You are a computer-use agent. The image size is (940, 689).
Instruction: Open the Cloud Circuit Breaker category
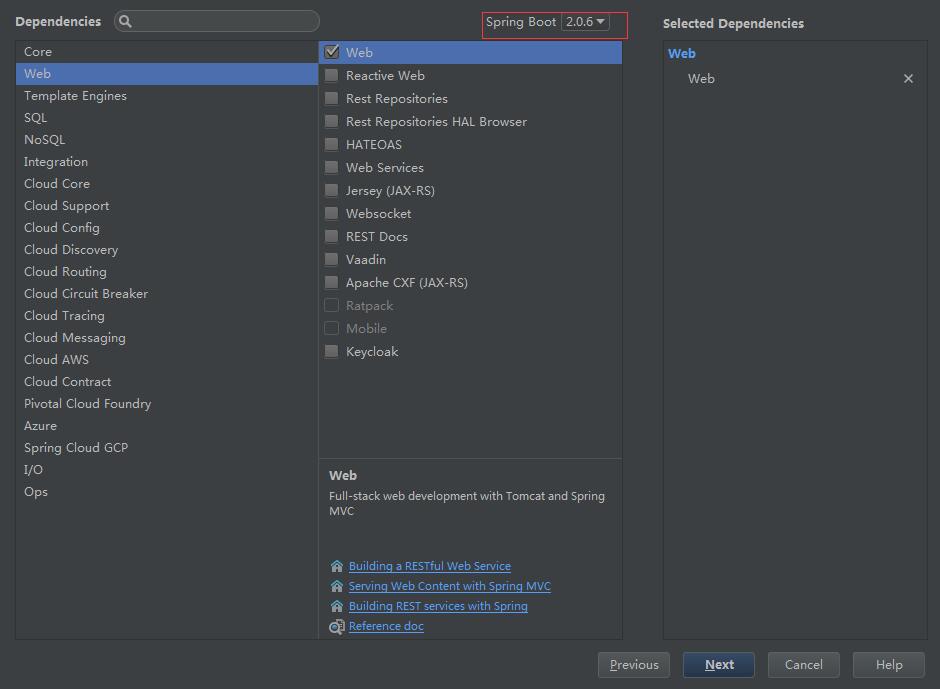tap(167, 293)
